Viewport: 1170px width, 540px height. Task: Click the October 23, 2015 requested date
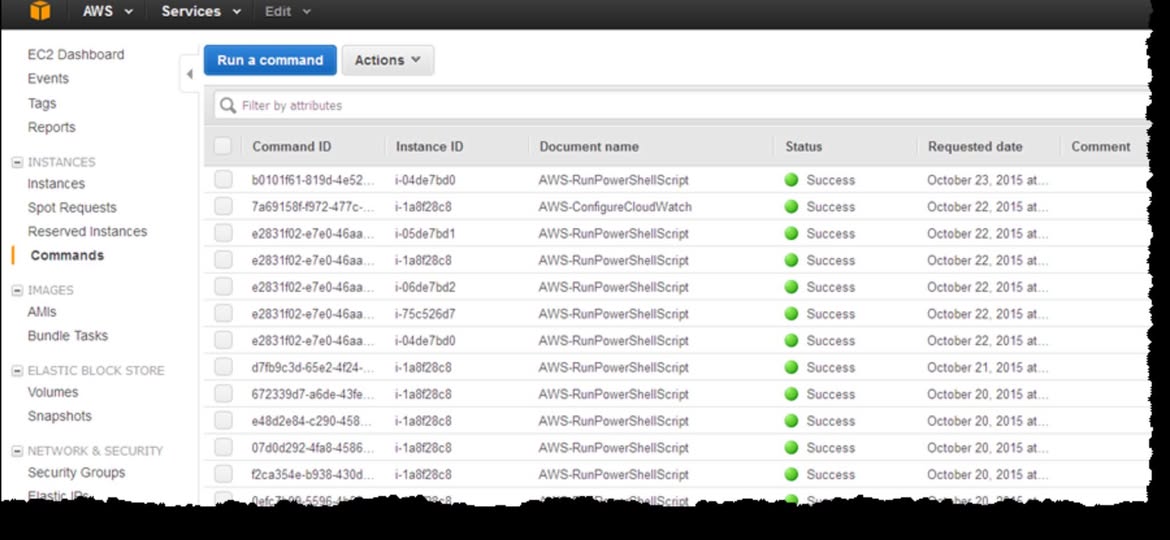pos(987,180)
